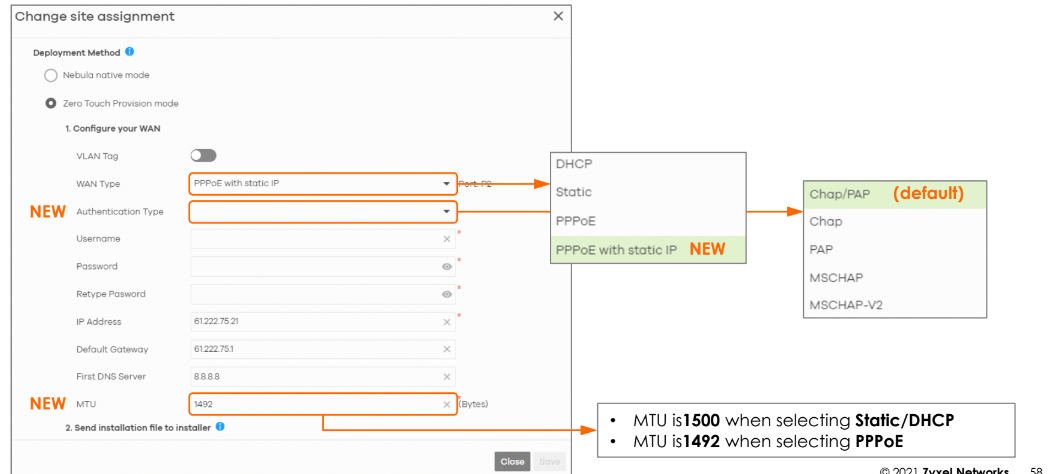Viewport: 1052px width, 474px height.
Task: Clear the Default Gateway field value
Action: (447, 349)
